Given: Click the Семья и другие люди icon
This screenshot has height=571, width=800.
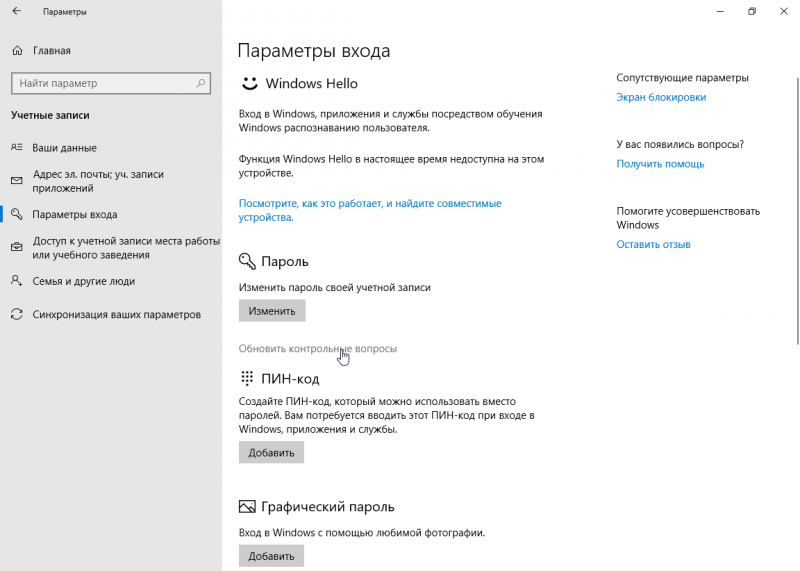Looking at the screenshot, I should (16, 281).
